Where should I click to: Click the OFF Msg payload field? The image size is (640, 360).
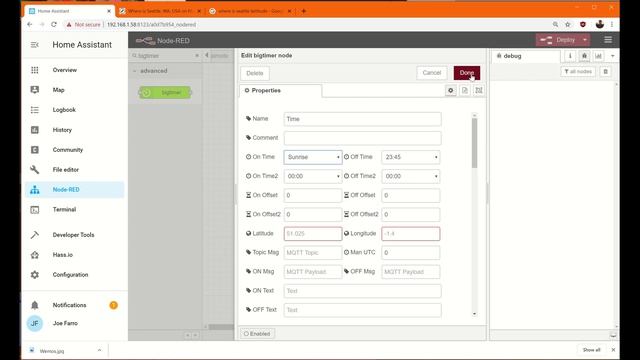pos(411,272)
